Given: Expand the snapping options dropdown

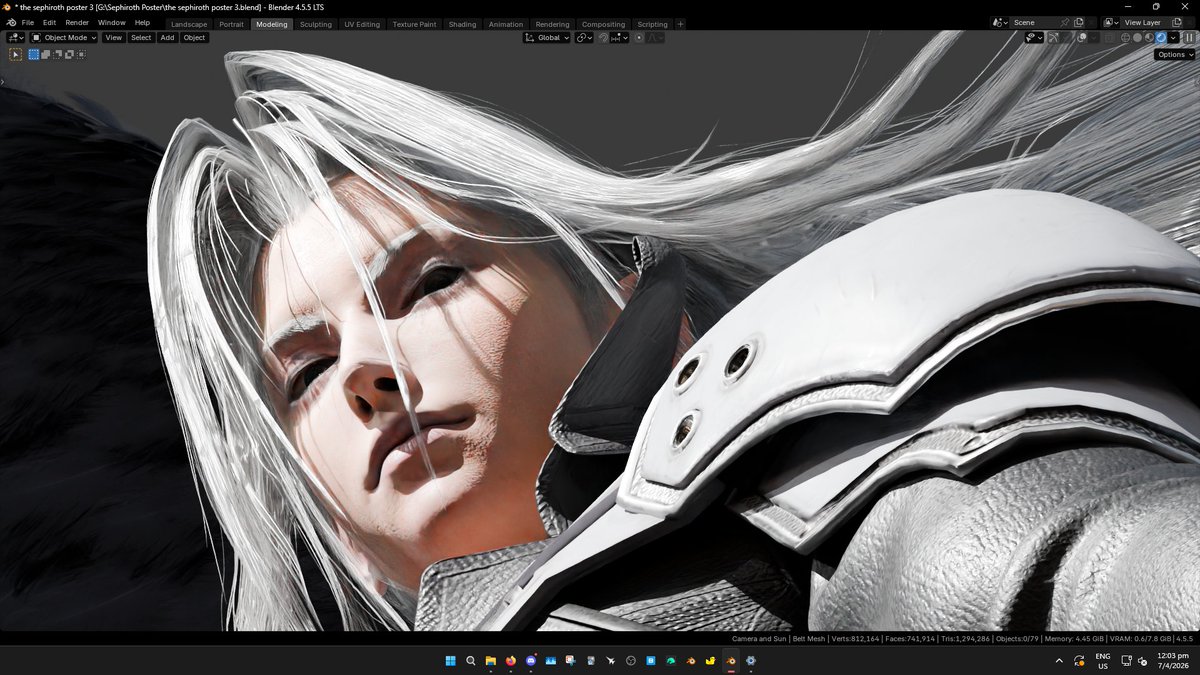Looking at the screenshot, I should (x=619, y=37).
